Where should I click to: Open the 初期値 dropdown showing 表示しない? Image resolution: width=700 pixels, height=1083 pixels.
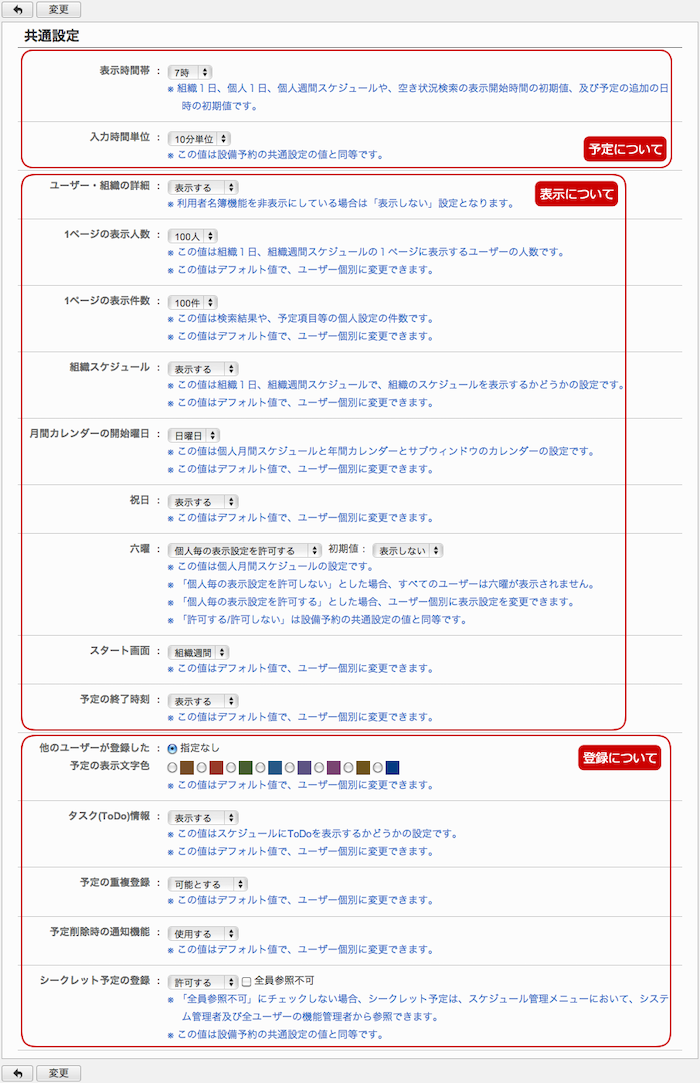pos(408,550)
